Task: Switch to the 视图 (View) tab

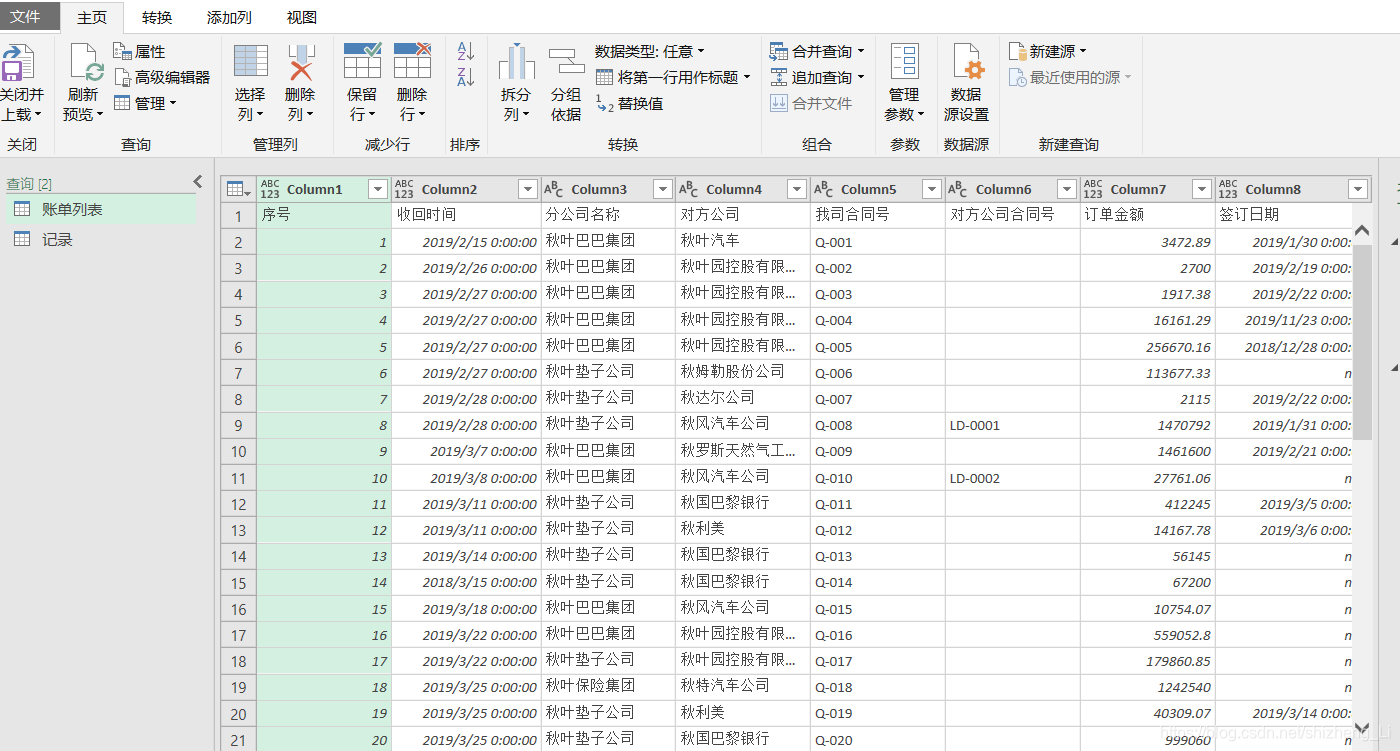Action: pyautogui.click(x=301, y=17)
